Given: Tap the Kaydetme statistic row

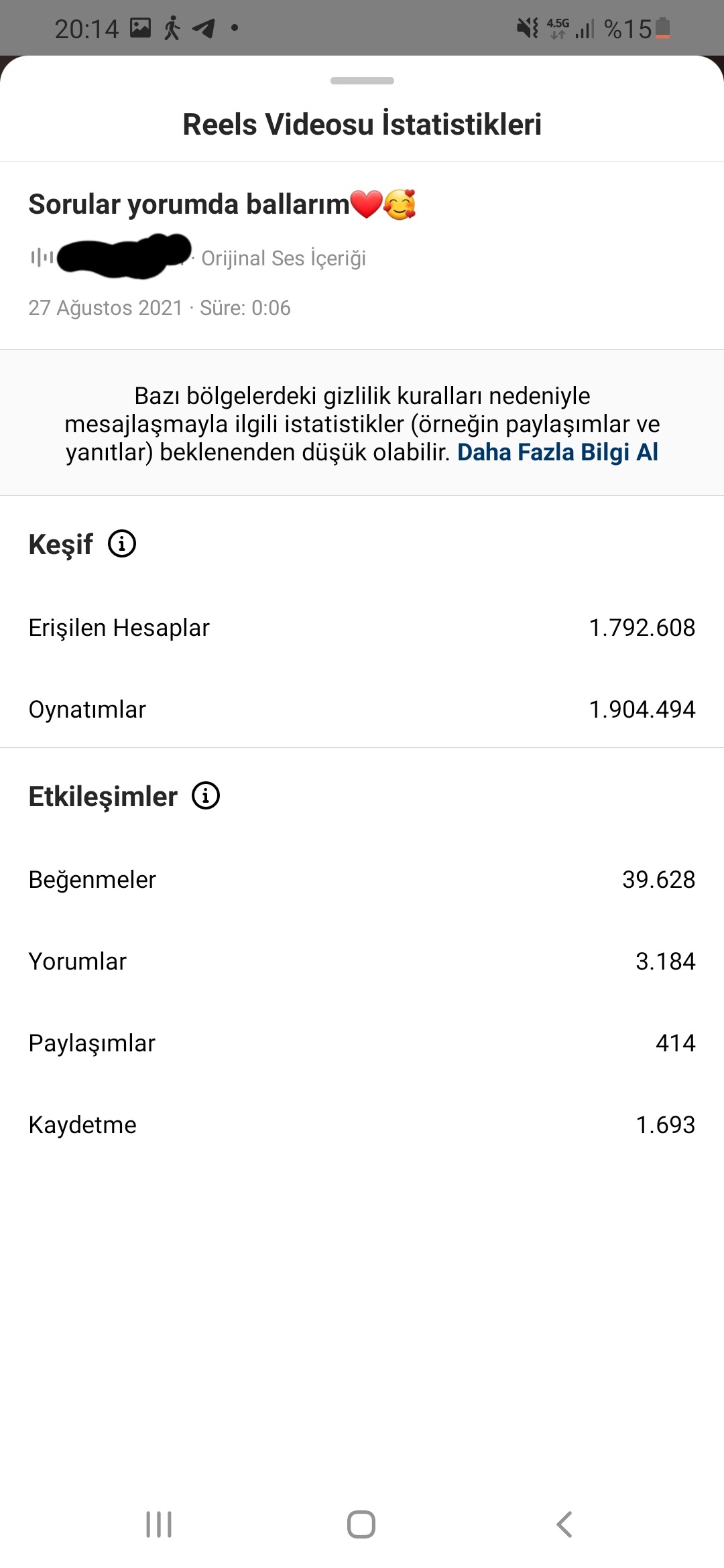Looking at the screenshot, I should (x=362, y=1125).
